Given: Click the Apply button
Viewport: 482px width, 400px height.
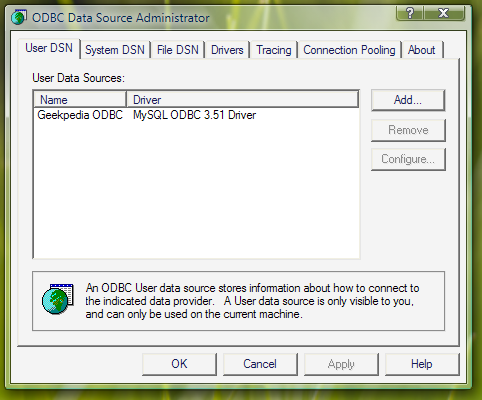Looking at the screenshot, I should [341, 364].
